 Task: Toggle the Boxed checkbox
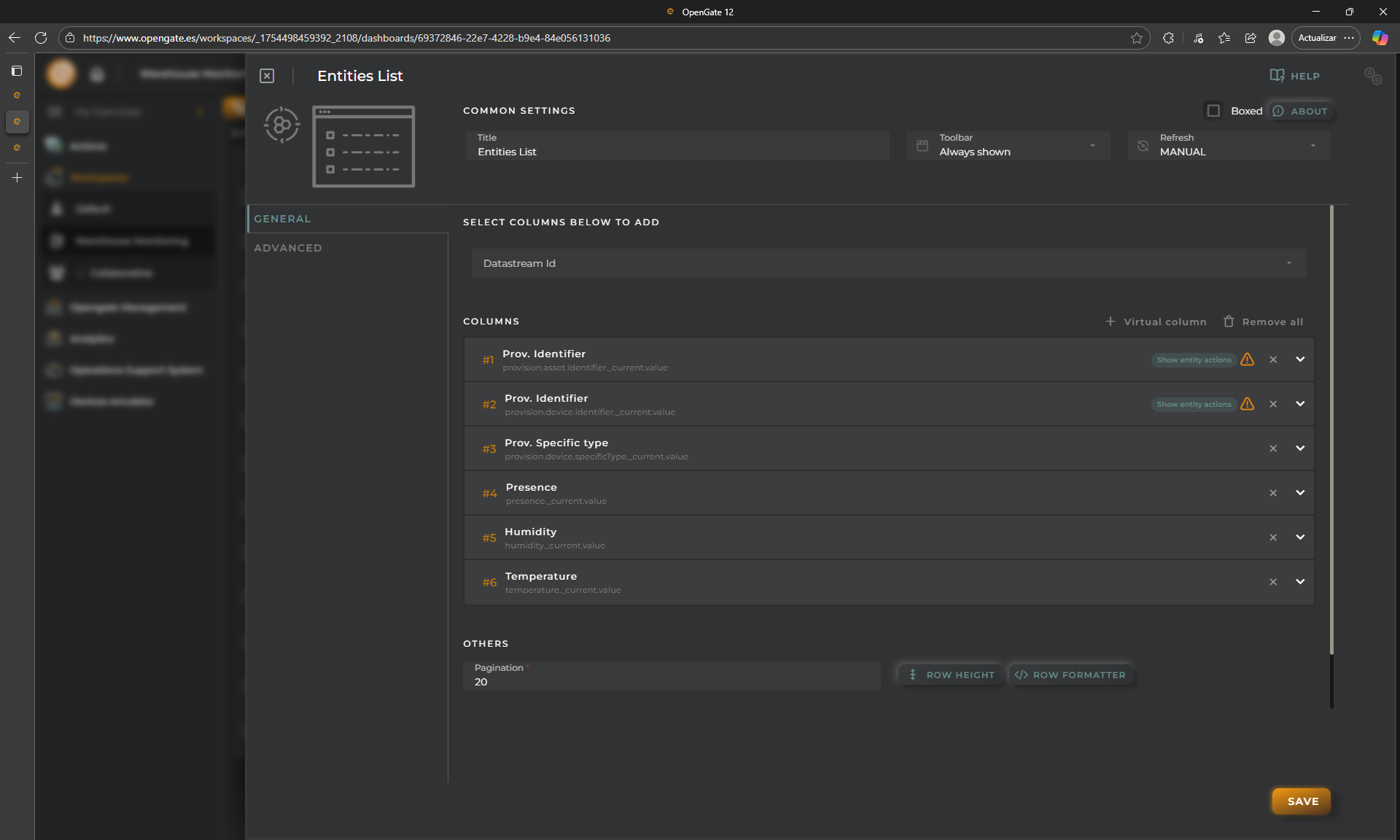pos(1213,111)
